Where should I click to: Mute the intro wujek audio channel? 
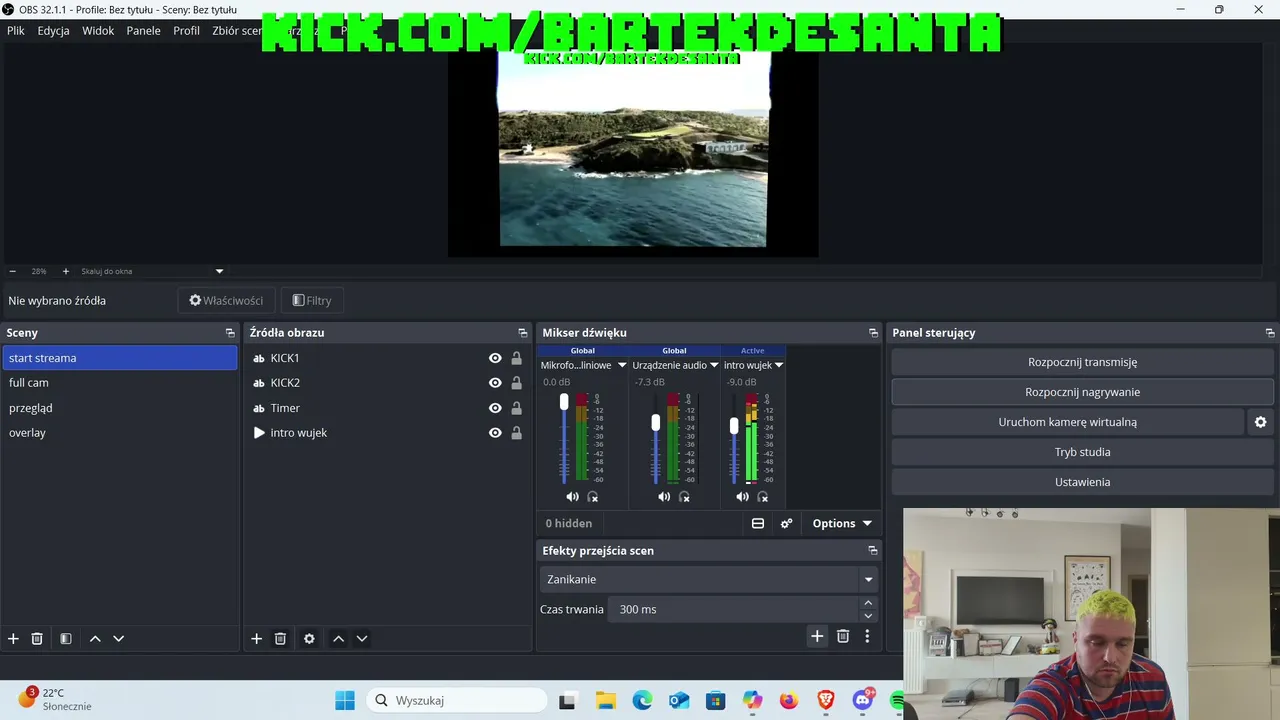click(x=742, y=497)
